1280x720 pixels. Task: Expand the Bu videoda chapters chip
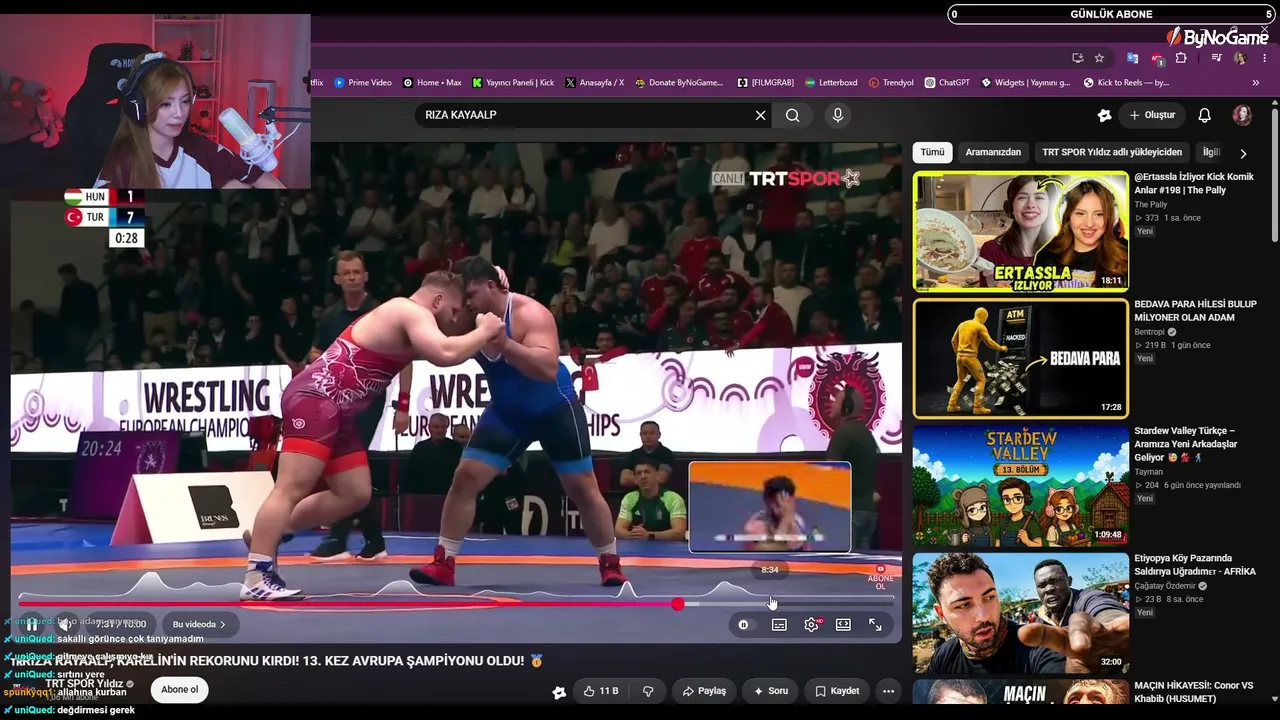click(x=199, y=625)
